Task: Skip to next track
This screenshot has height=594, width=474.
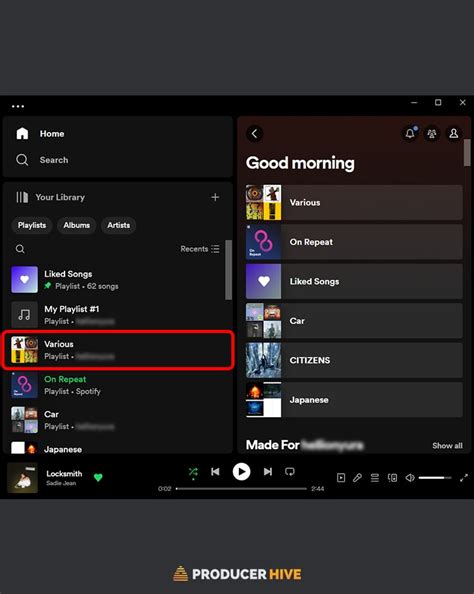Action: pos(268,472)
